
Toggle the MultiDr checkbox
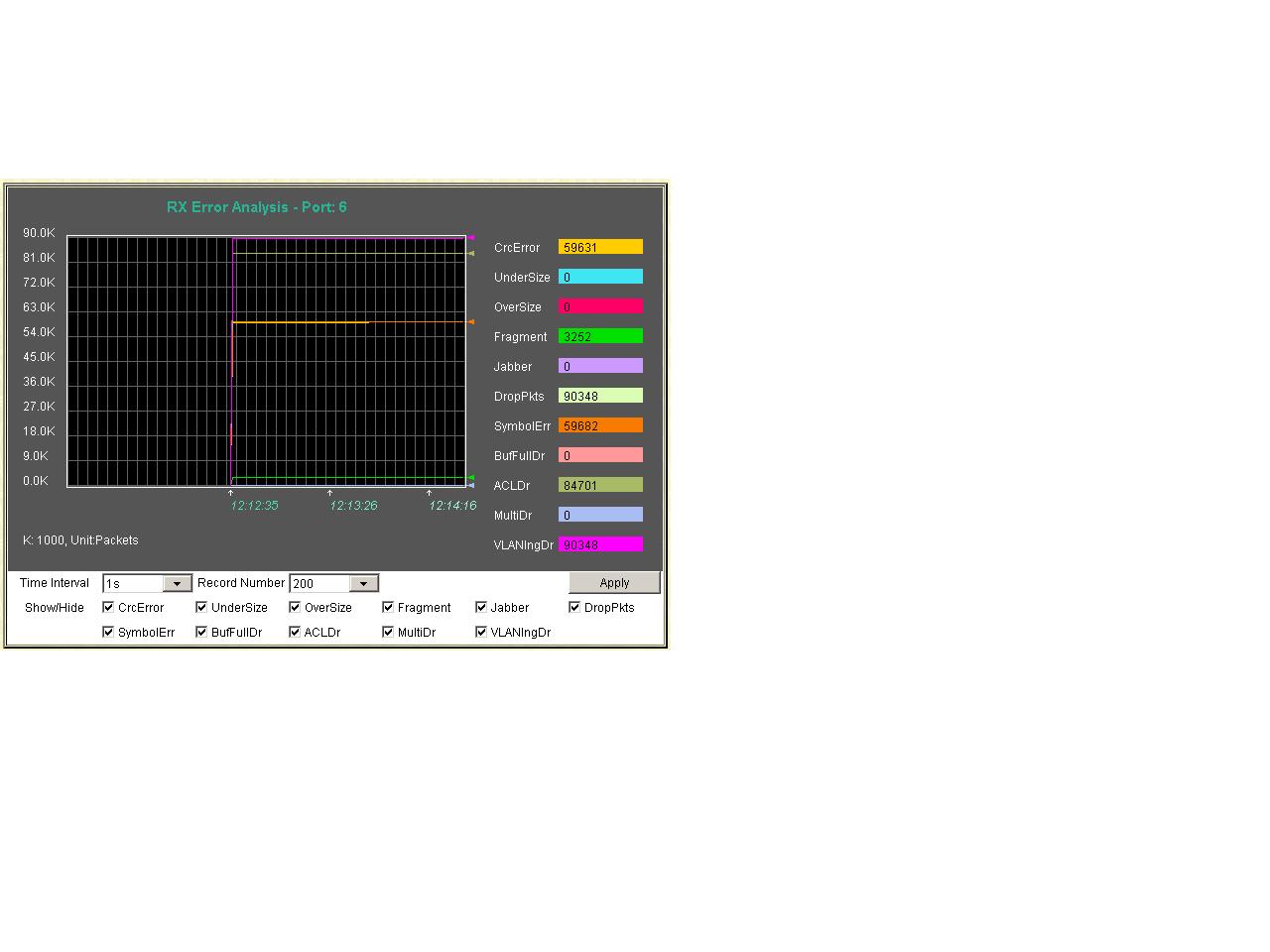click(388, 632)
